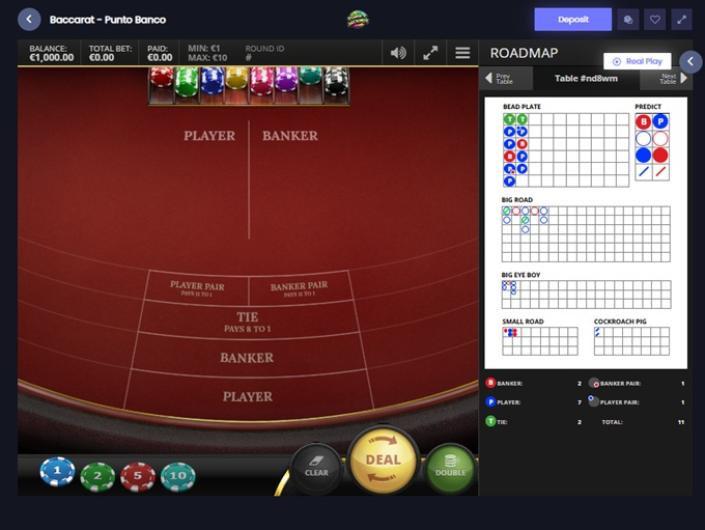Open the hamburger menu in game bar
Image resolution: width=705 pixels, height=530 pixels.
click(463, 53)
